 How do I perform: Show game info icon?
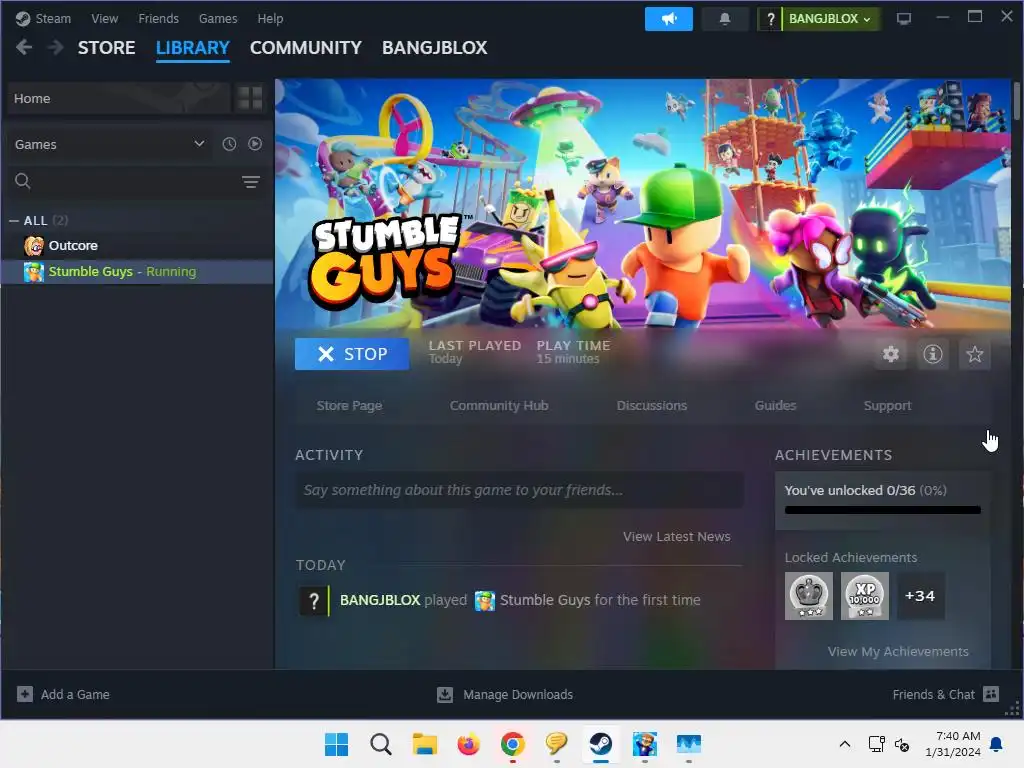tap(933, 354)
